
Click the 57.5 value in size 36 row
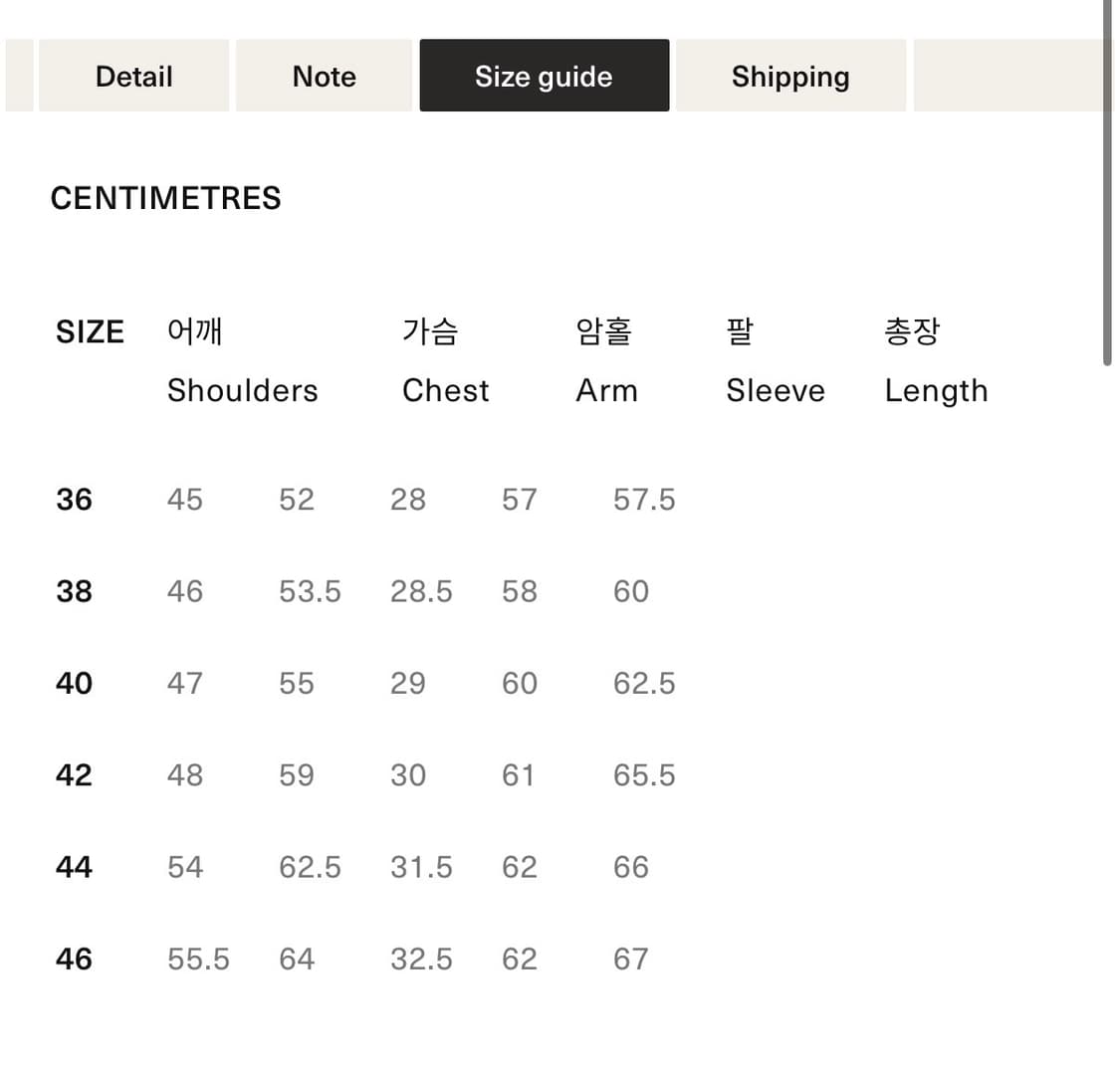644,500
